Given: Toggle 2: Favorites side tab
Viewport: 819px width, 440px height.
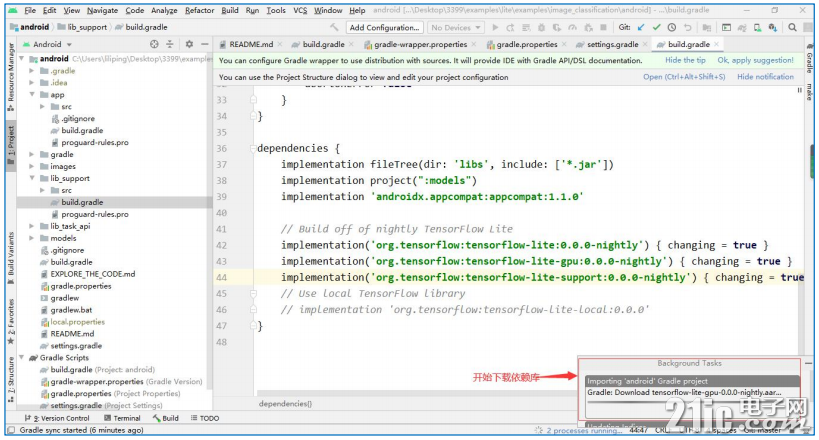Looking at the screenshot, I should [11, 321].
